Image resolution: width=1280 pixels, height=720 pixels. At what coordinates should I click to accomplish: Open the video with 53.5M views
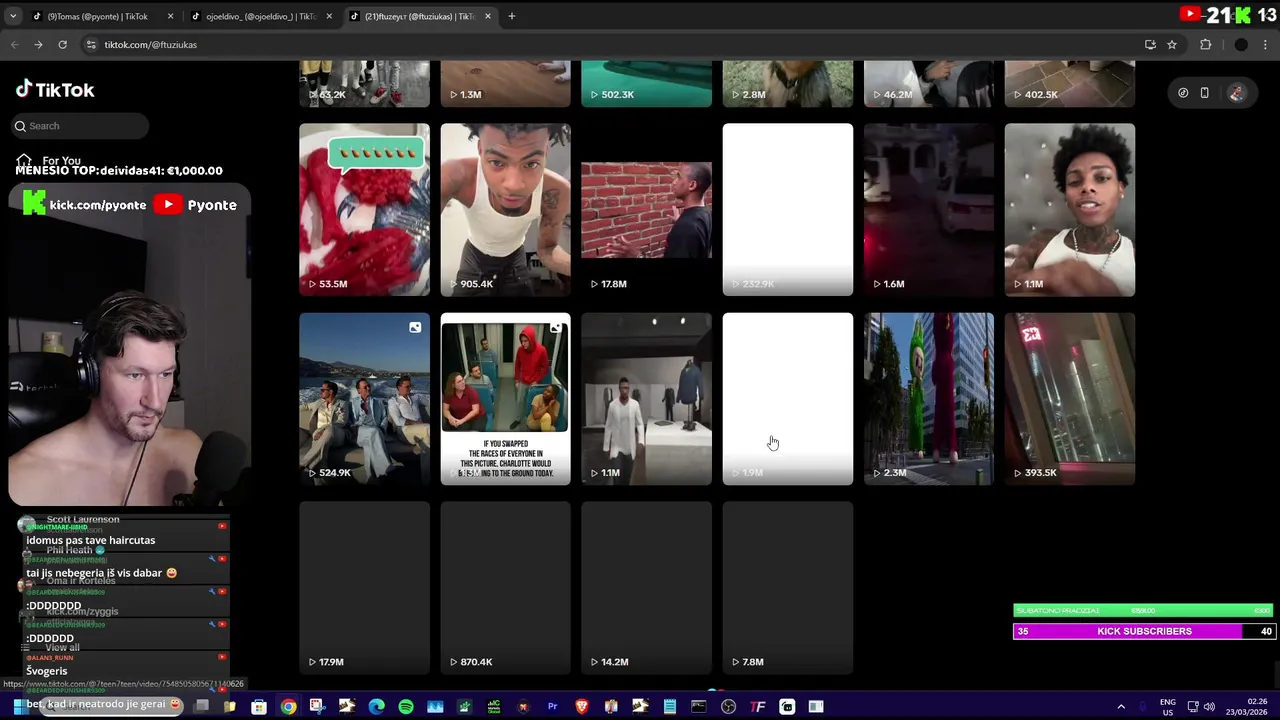[x=364, y=209]
